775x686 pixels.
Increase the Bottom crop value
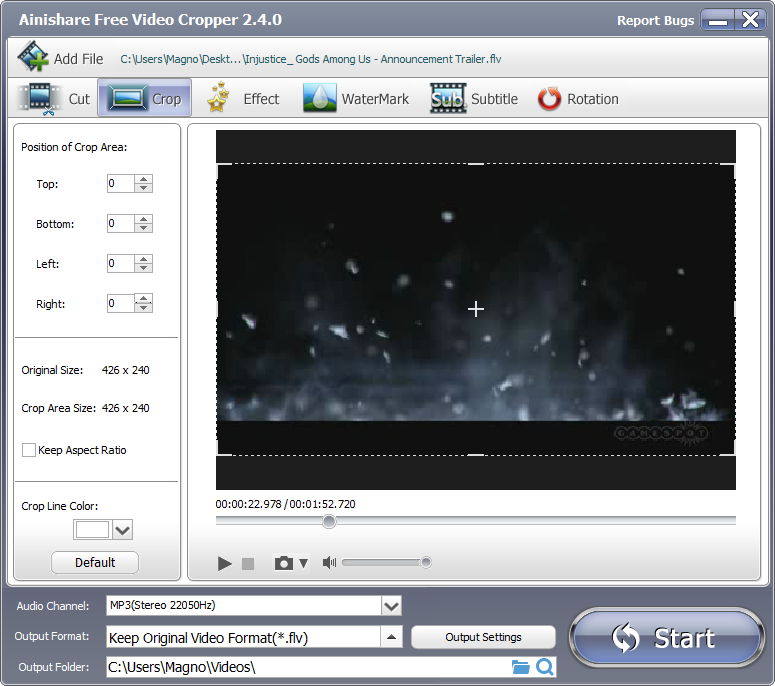pos(143,219)
